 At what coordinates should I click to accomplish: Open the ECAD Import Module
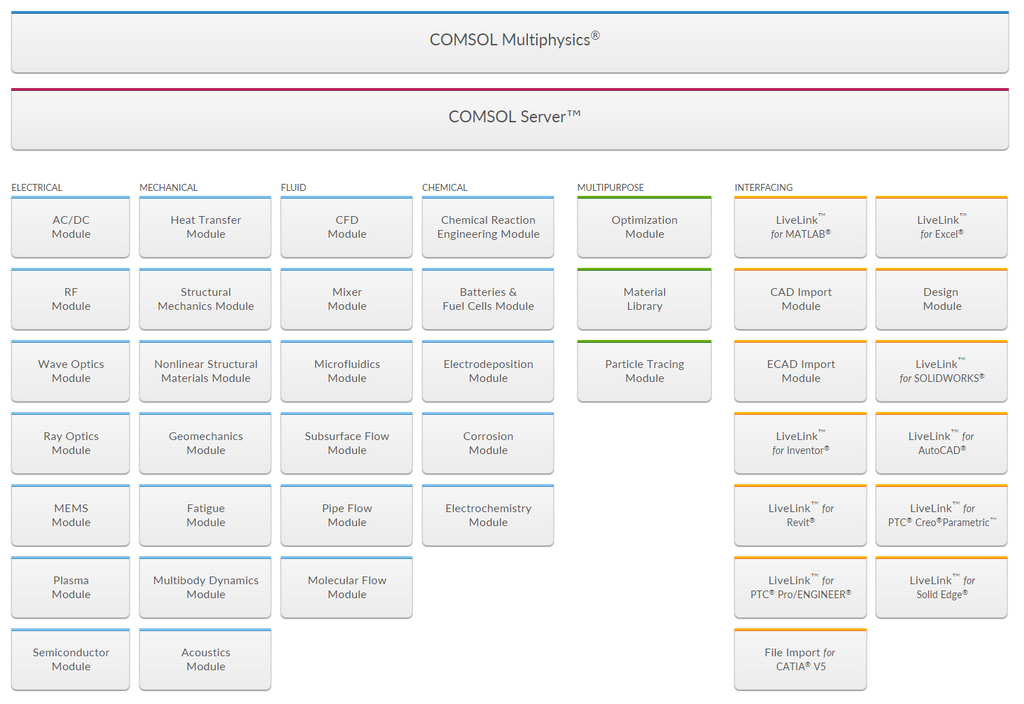coord(800,371)
